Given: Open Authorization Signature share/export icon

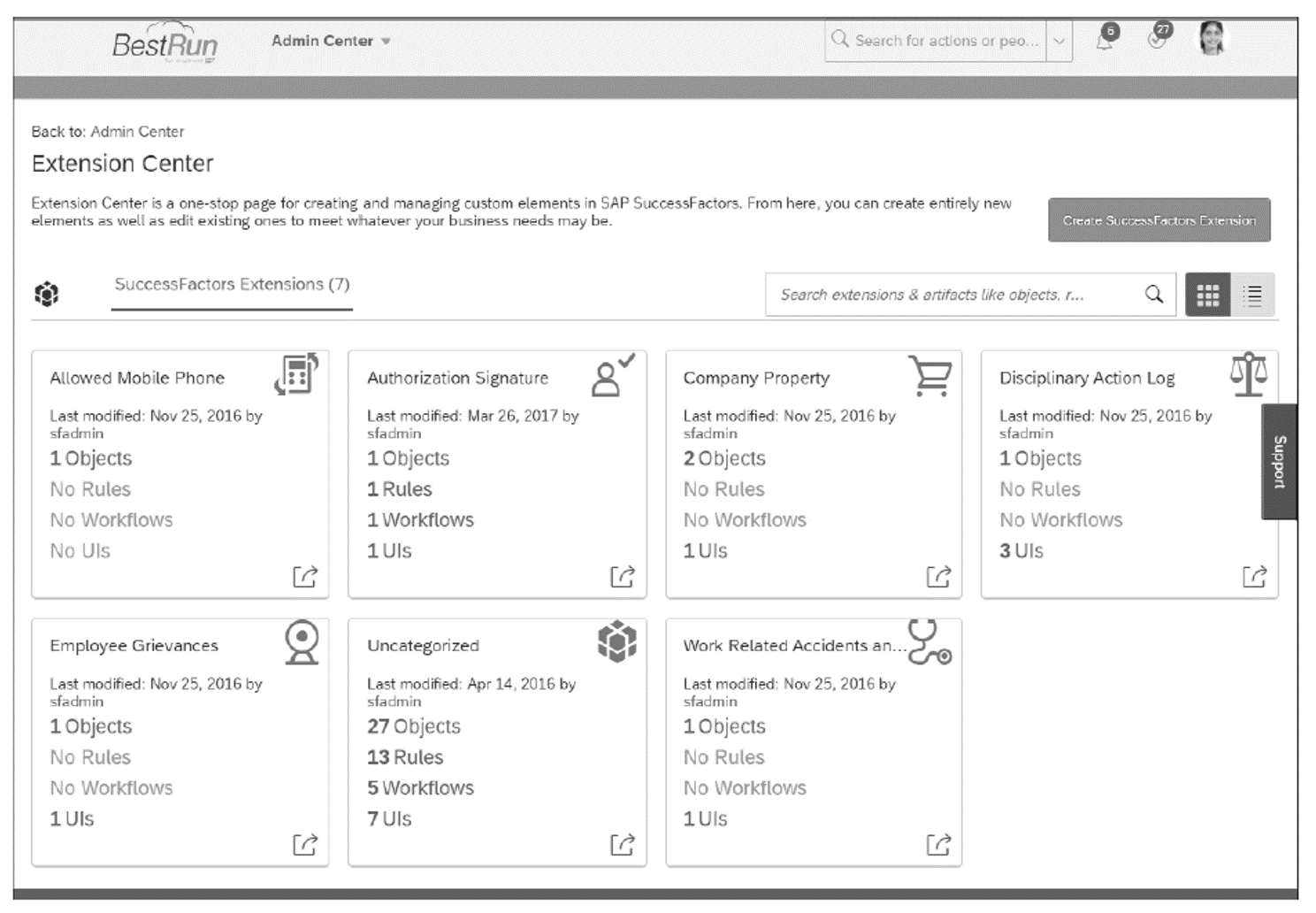Looking at the screenshot, I should click(x=623, y=577).
